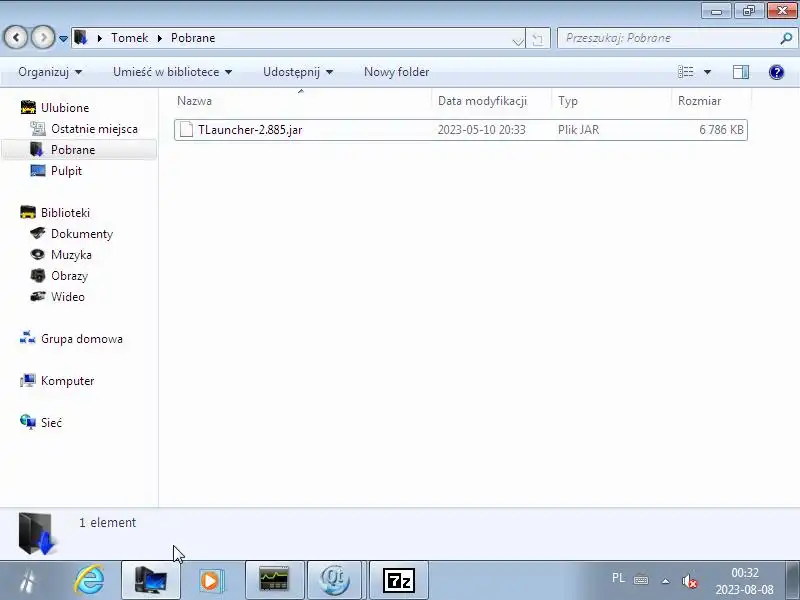
Task: Open the Qt application on taskbar
Action: click(x=335, y=581)
